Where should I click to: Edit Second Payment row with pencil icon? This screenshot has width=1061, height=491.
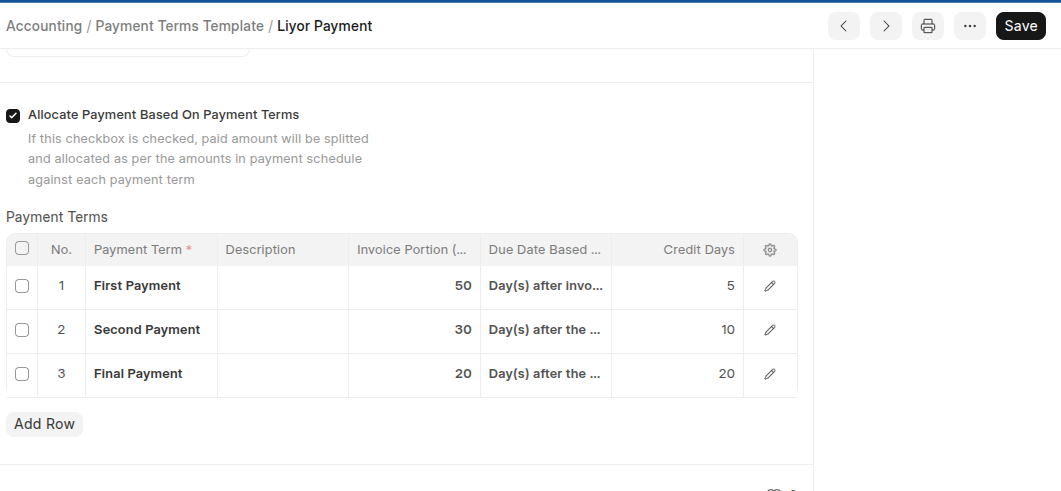tap(770, 330)
